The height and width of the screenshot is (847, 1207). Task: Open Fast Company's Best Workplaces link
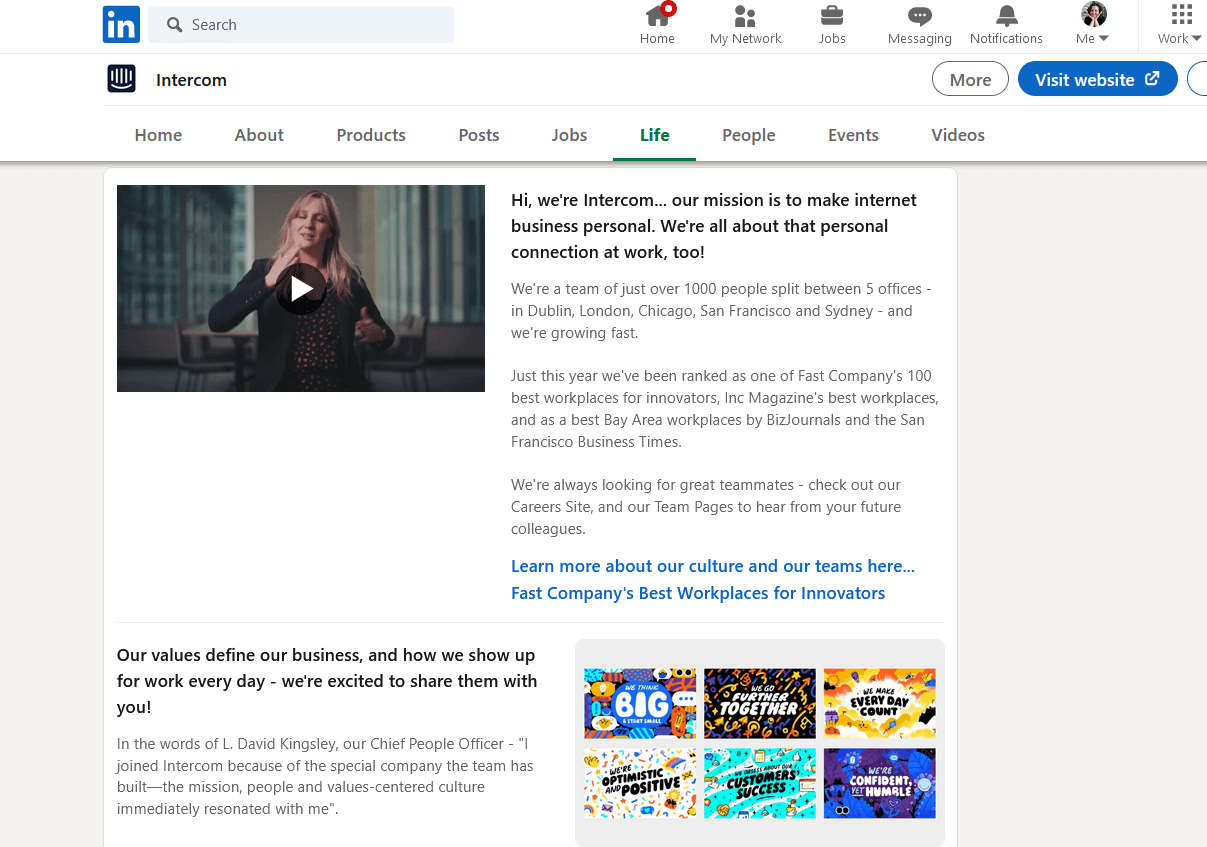pyautogui.click(x=698, y=593)
